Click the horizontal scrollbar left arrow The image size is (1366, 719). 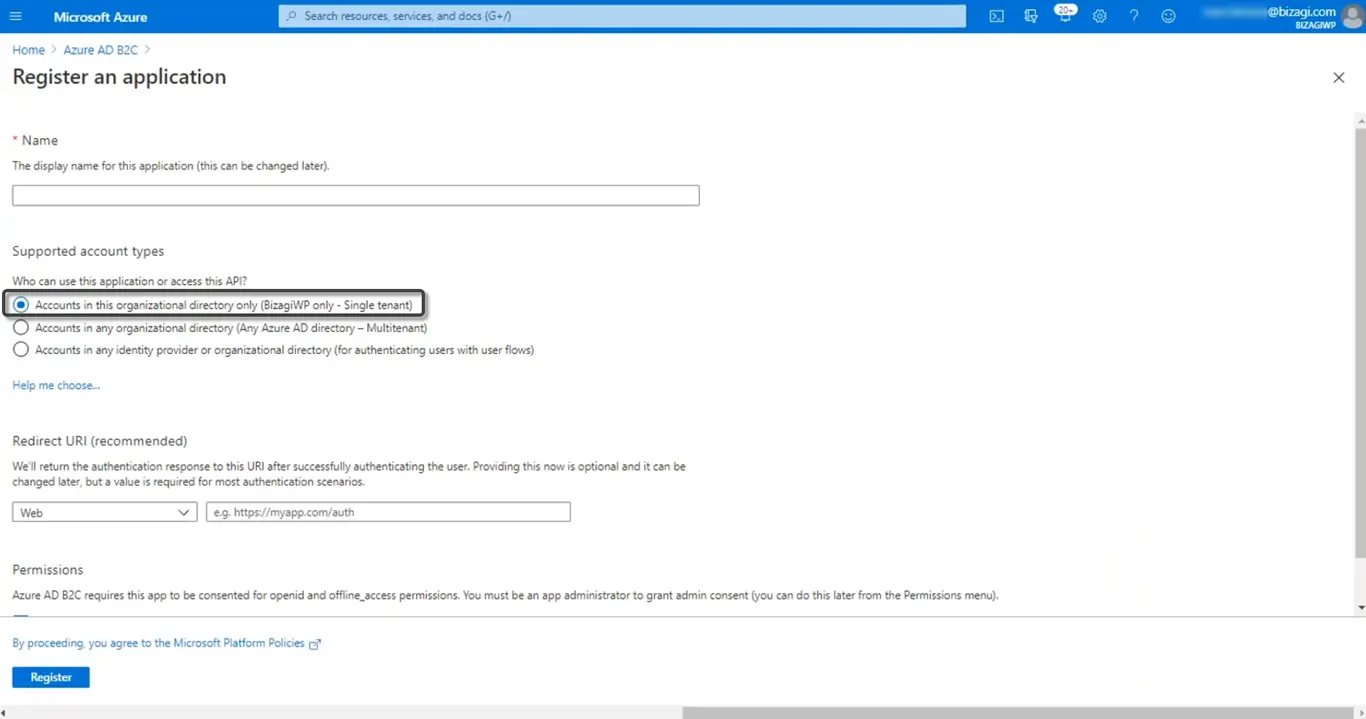click(x=5, y=713)
